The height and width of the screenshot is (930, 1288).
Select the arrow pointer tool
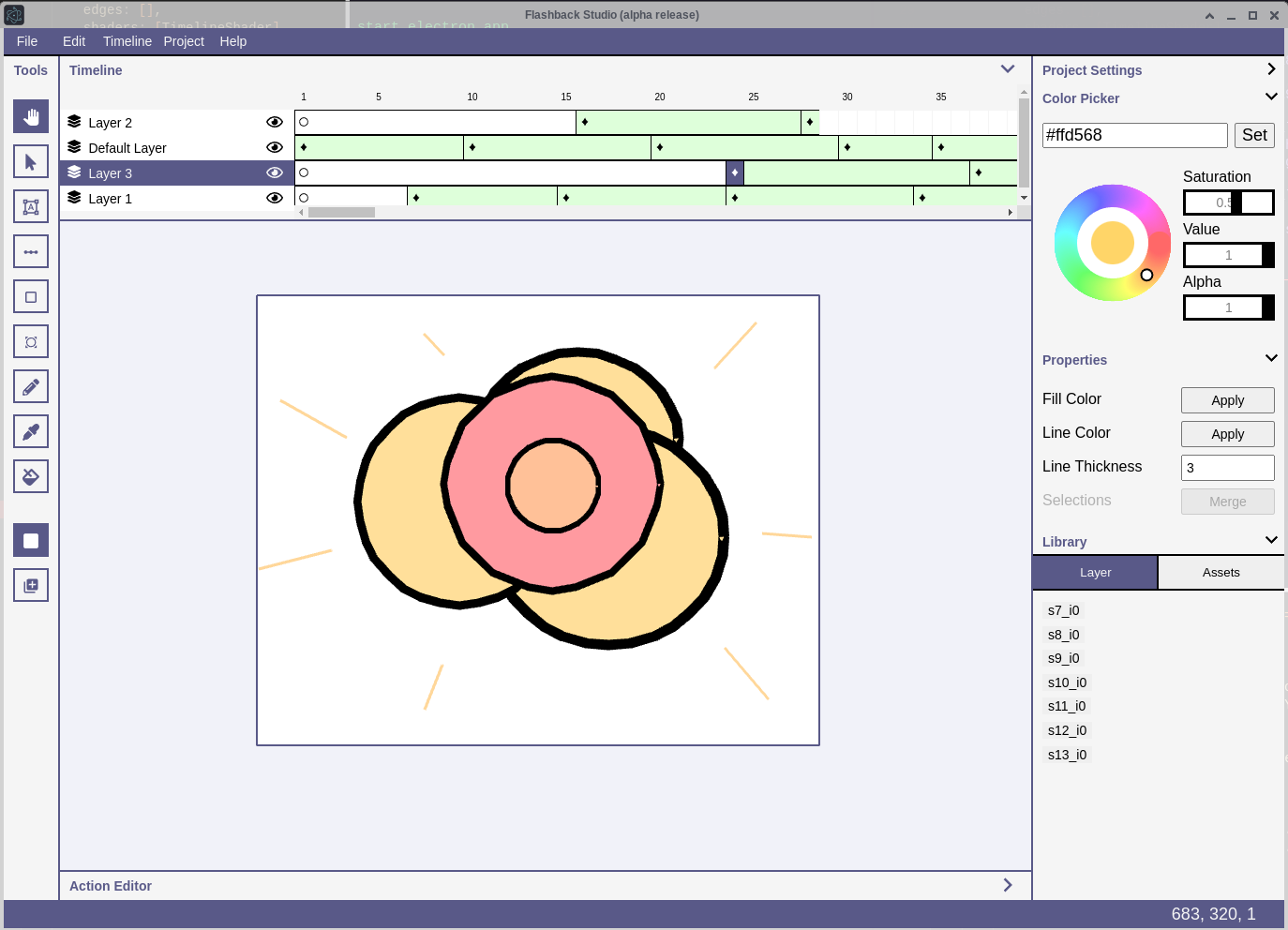(x=31, y=161)
